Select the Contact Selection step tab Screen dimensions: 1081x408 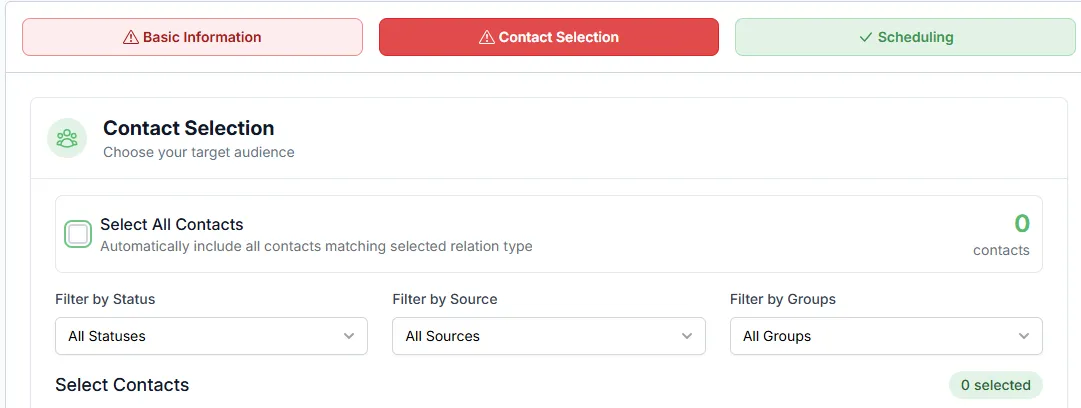[549, 37]
